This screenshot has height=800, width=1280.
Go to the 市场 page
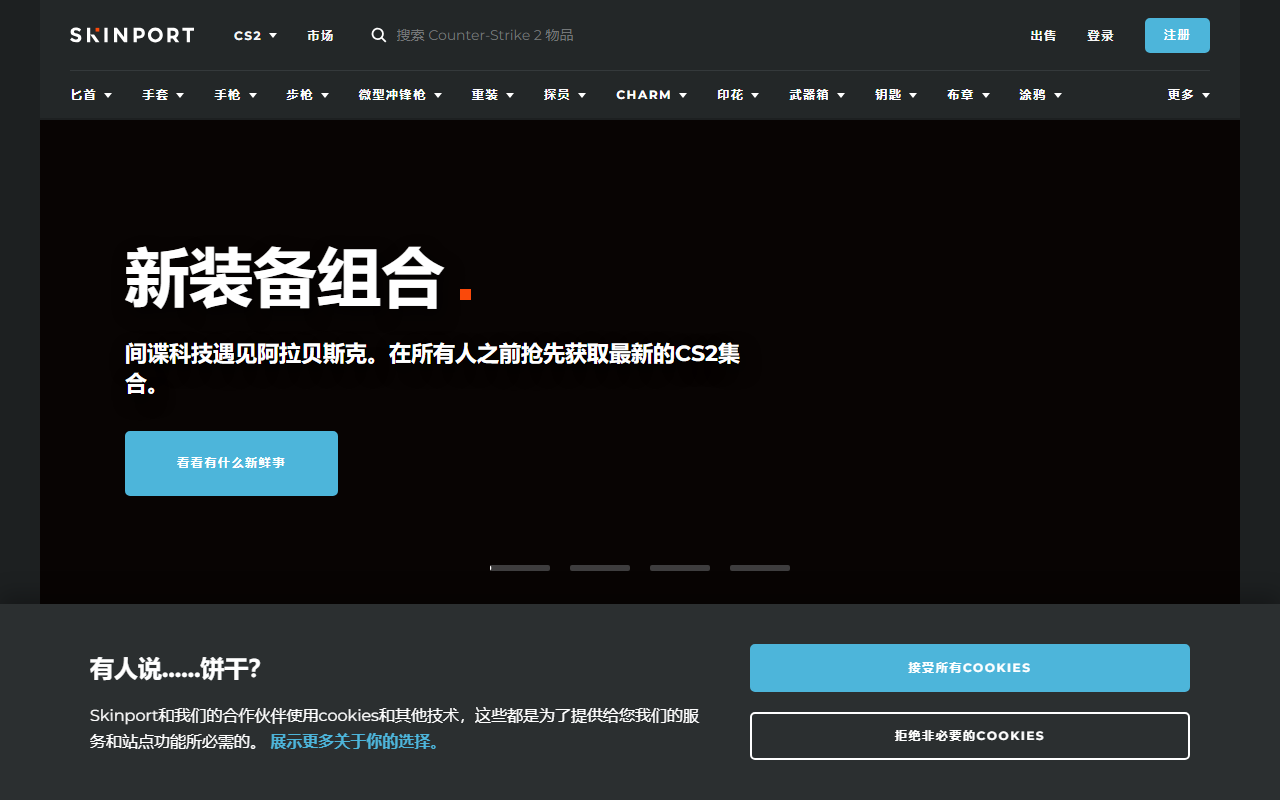320,35
